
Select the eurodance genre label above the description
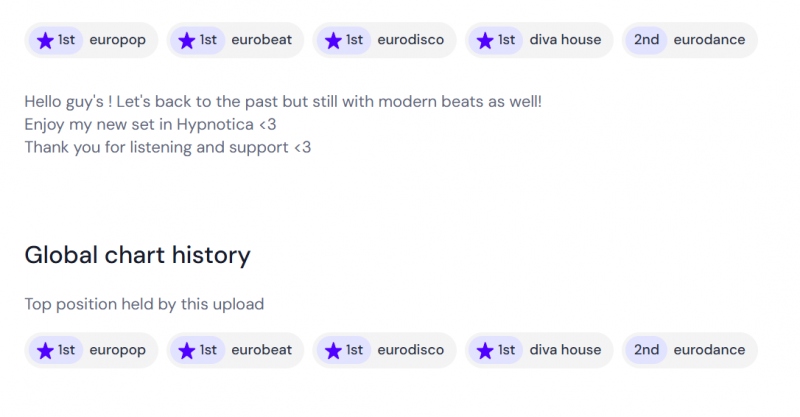709,40
